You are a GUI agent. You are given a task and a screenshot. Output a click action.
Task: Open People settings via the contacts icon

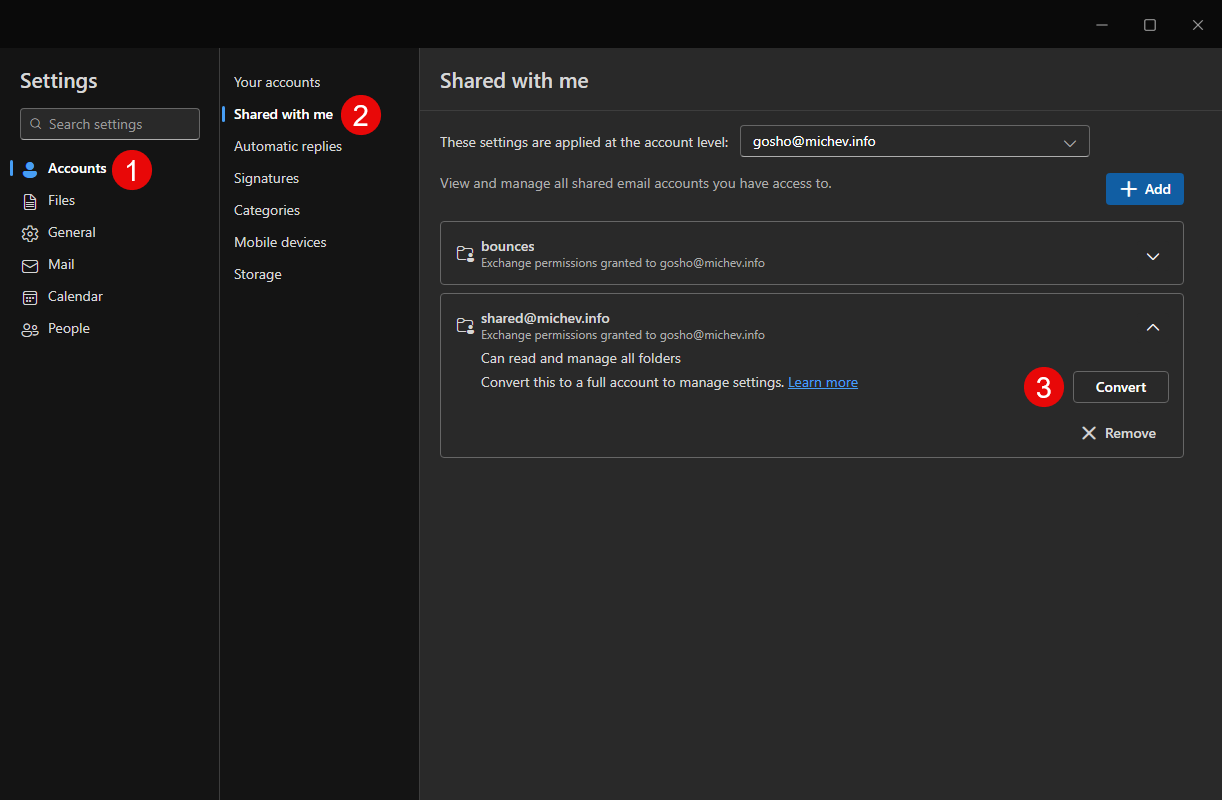point(30,328)
